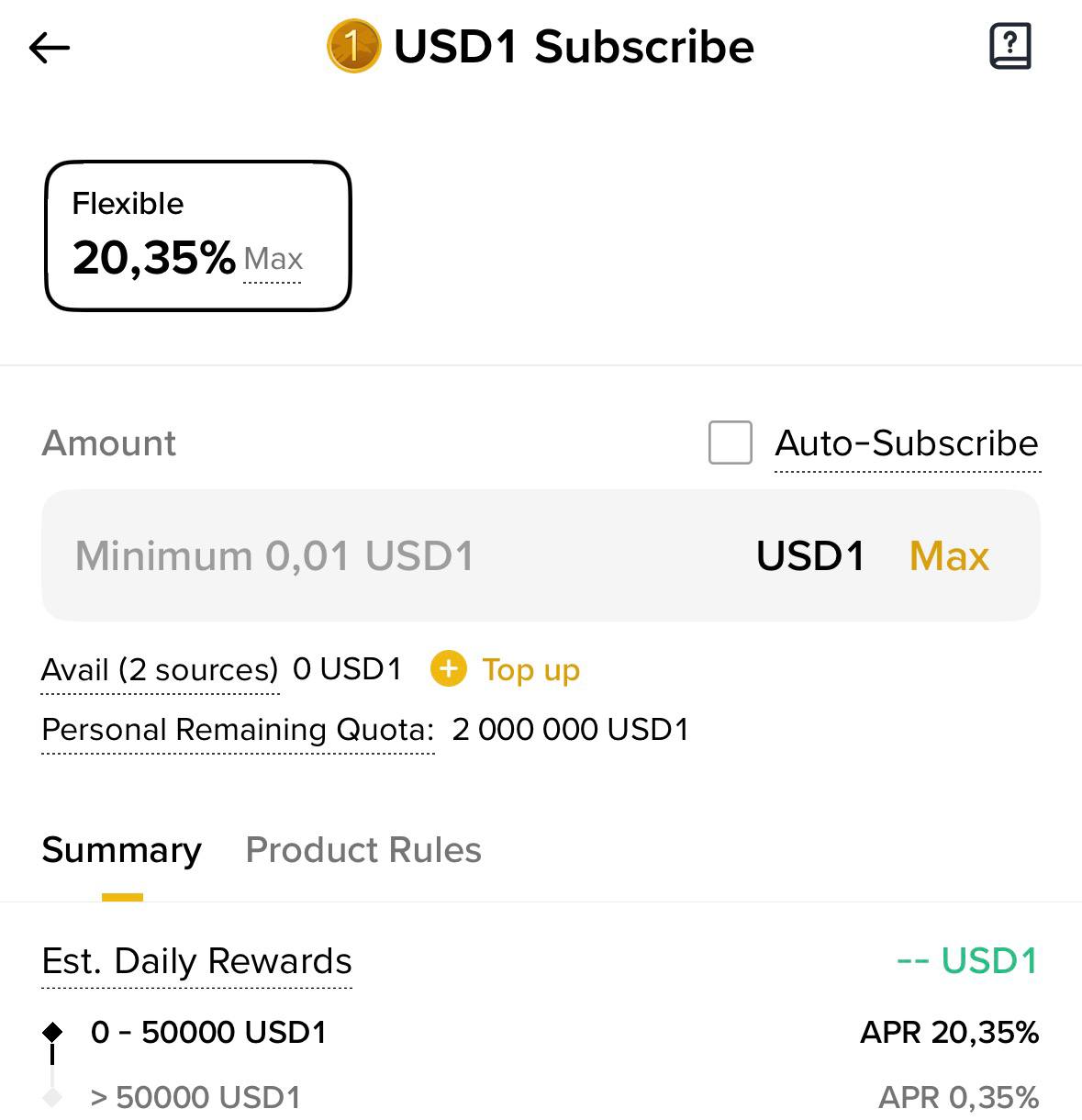Tap the back arrow icon
The width and height of the screenshot is (1082, 1120).
click(50, 48)
